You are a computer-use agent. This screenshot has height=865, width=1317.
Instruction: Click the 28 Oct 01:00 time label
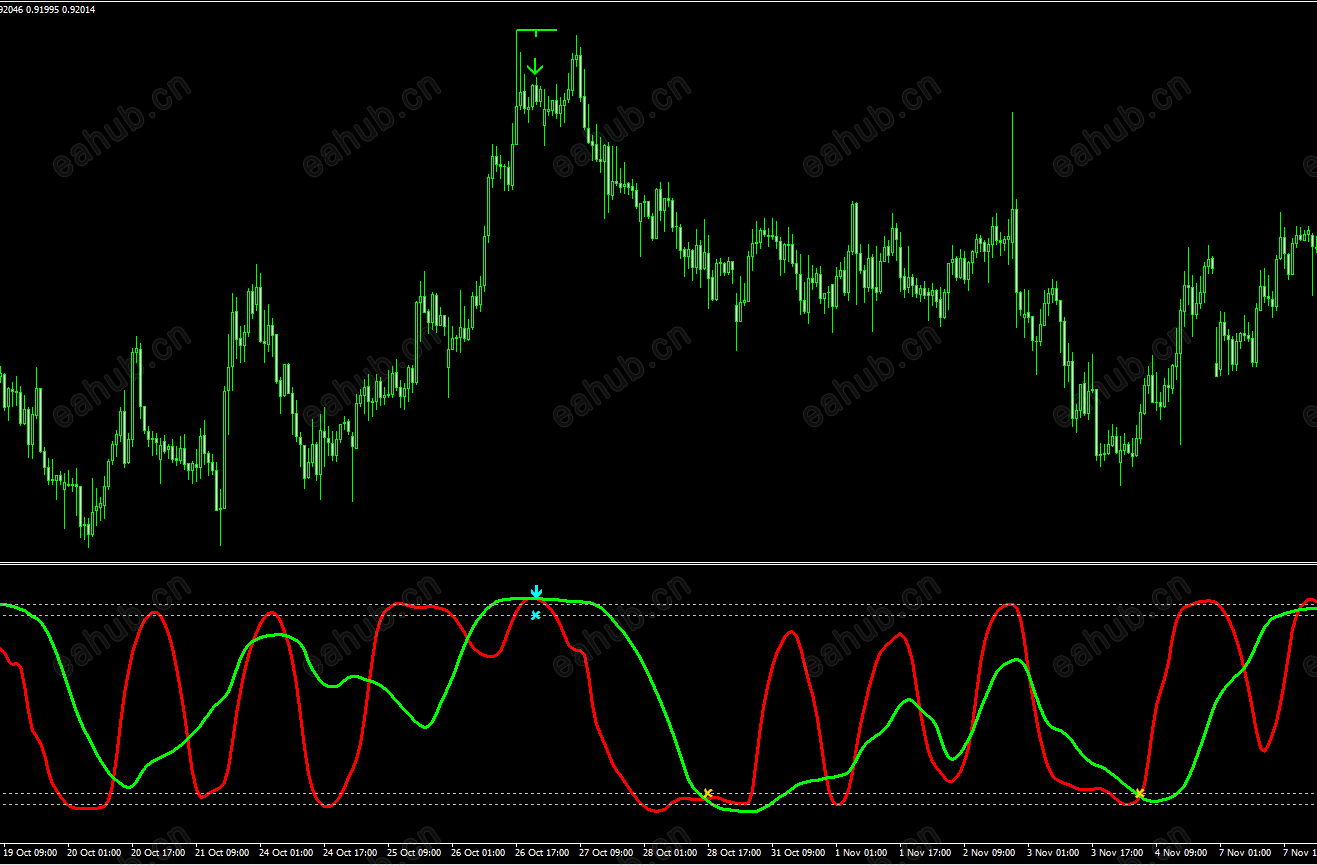pos(670,853)
